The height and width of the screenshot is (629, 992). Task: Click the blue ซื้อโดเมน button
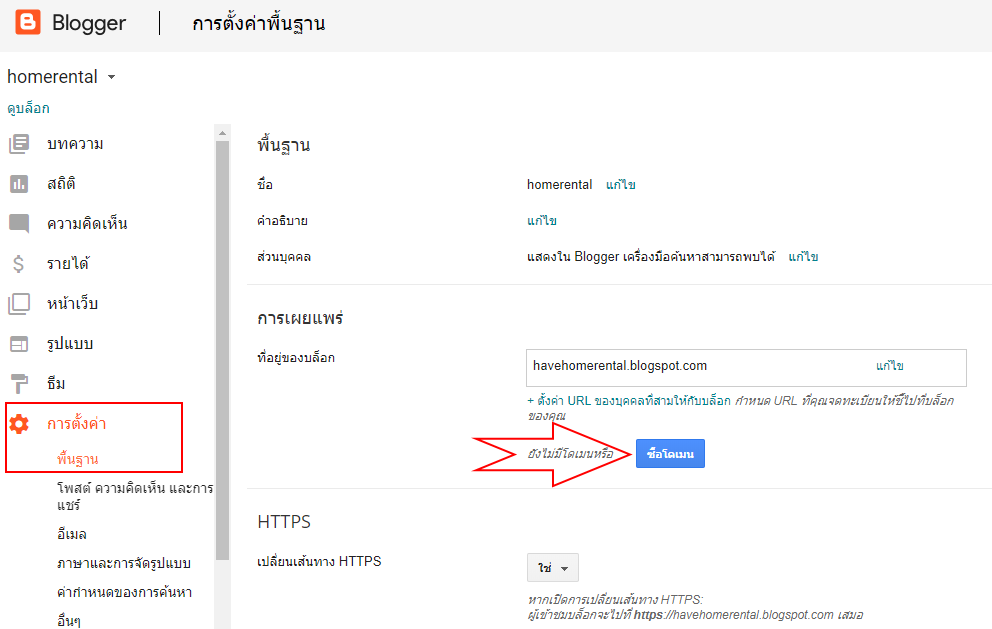coord(670,454)
